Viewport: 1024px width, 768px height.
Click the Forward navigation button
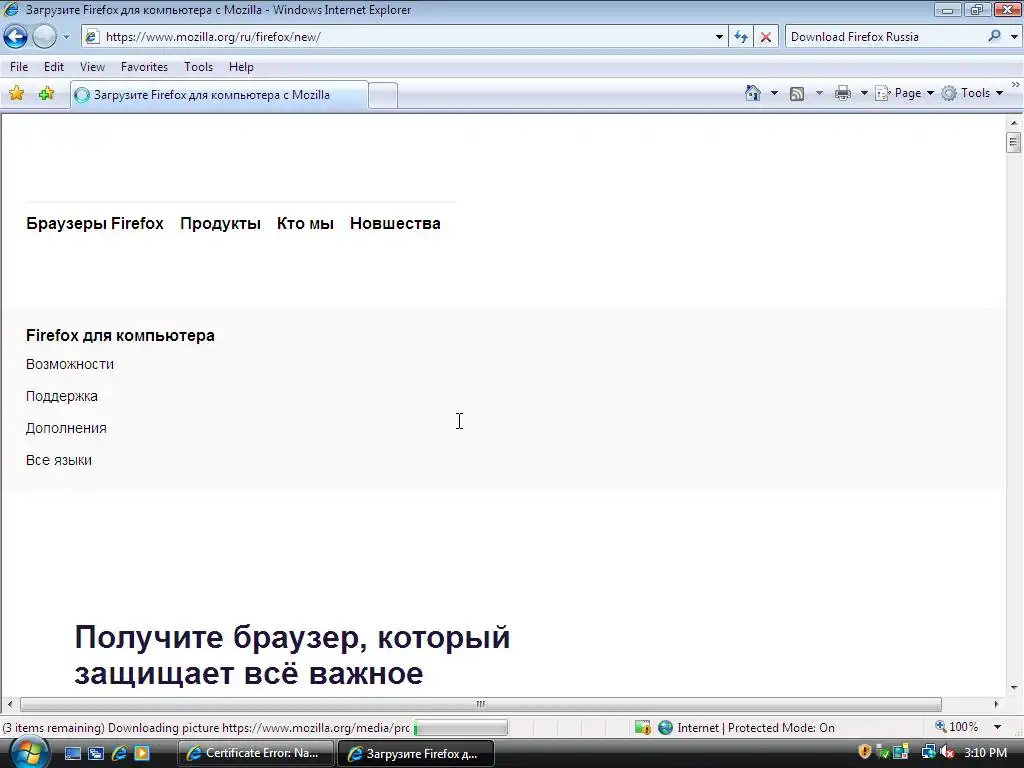(x=44, y=37)
